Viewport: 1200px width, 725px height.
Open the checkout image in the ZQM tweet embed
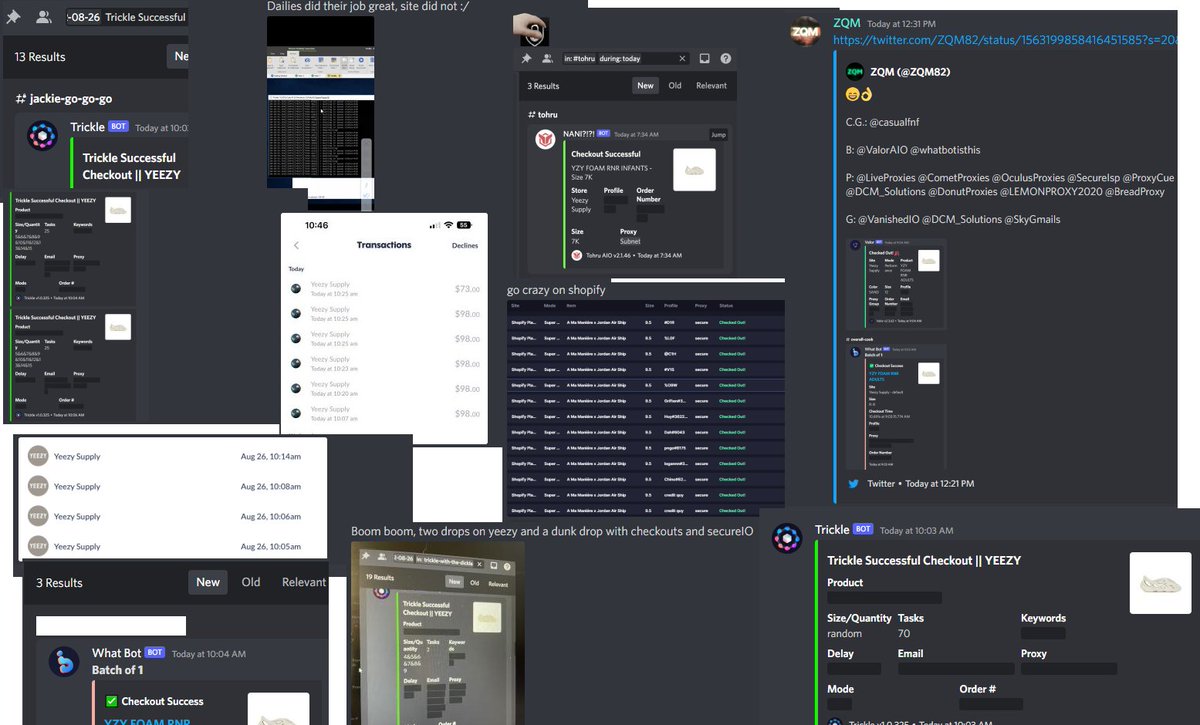click(896, 354)
